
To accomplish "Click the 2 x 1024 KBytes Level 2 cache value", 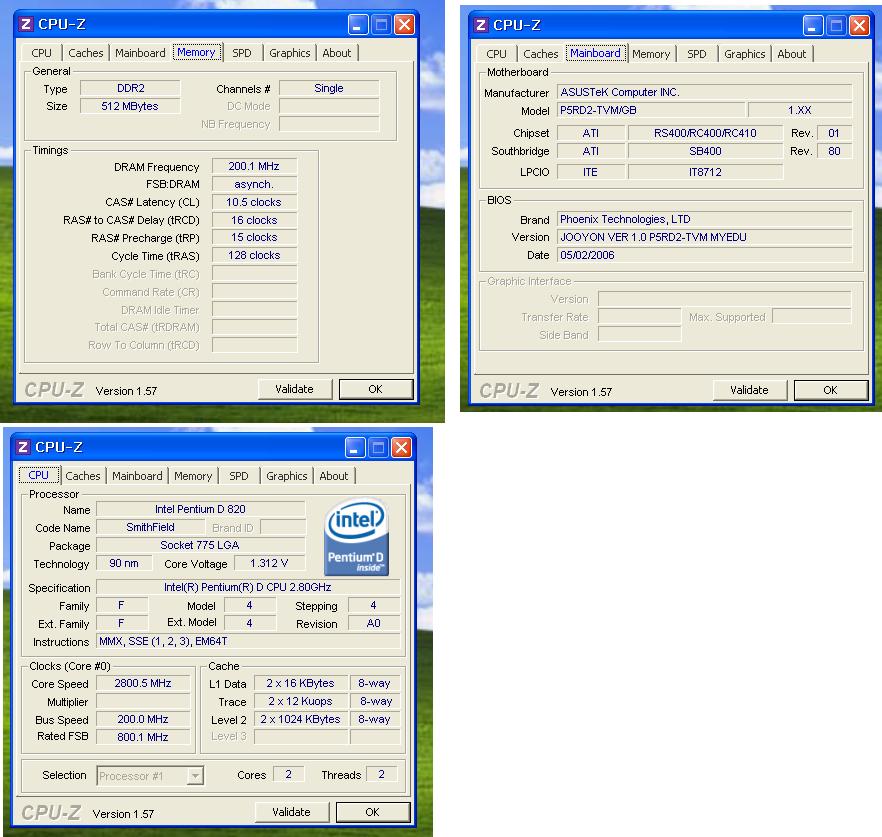I will click(300, 719).
